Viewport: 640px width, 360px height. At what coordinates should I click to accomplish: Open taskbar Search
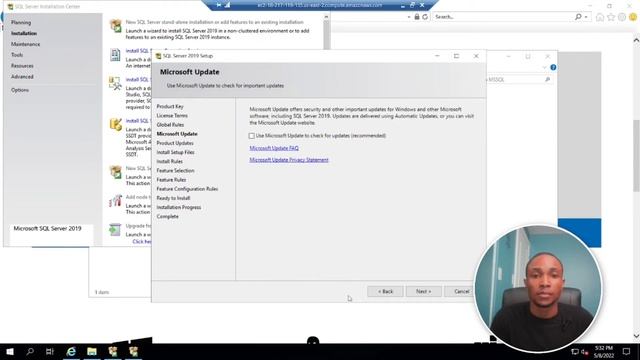30,351
